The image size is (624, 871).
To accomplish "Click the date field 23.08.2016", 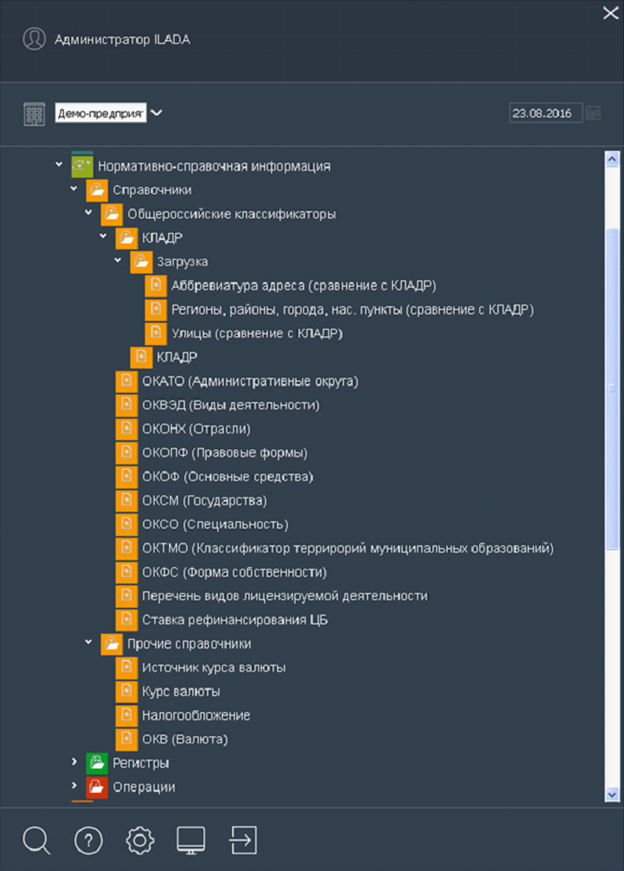I will point(546,113).
